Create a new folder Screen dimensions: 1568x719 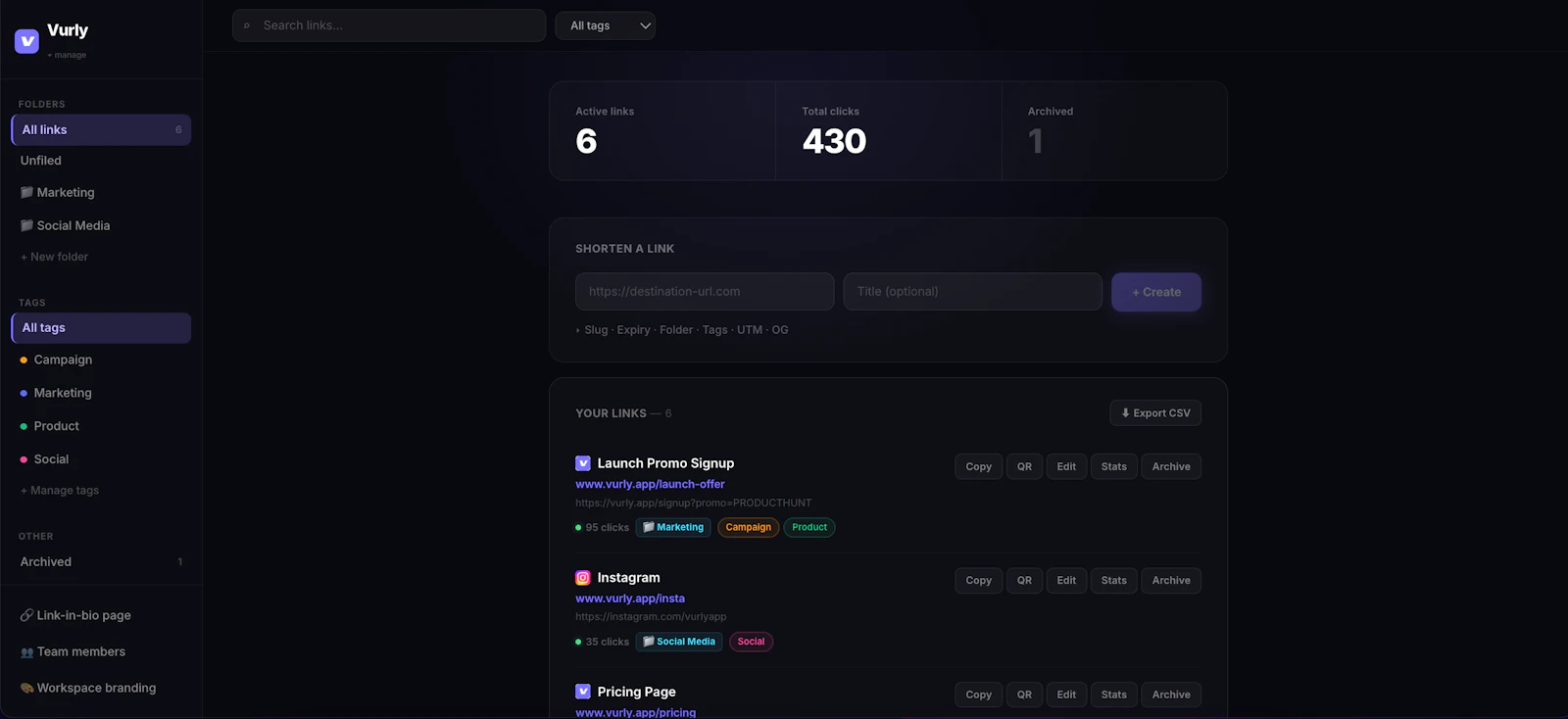(x=55, y=257)
